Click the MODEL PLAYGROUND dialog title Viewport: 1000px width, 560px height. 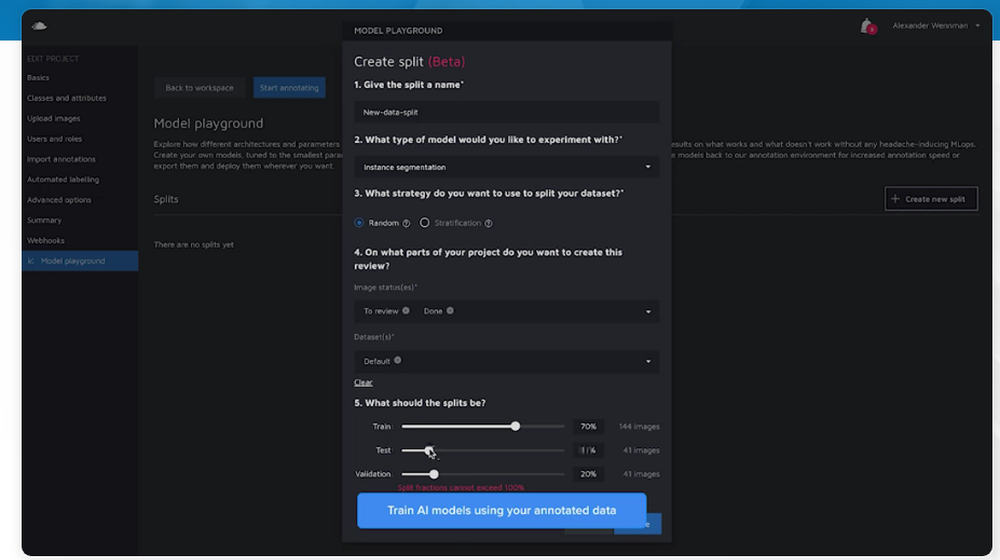[x=398, y=31]
